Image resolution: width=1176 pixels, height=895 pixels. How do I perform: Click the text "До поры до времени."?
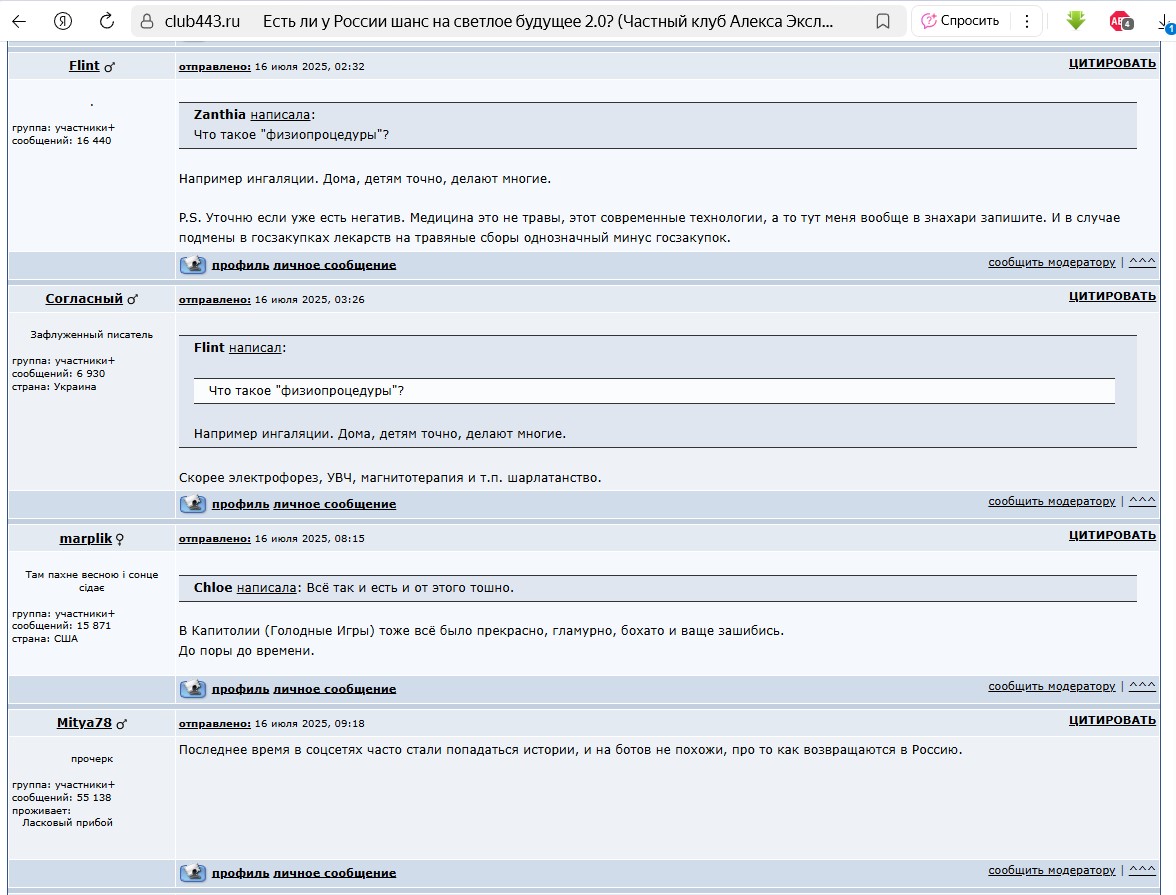tap(246, 650)
